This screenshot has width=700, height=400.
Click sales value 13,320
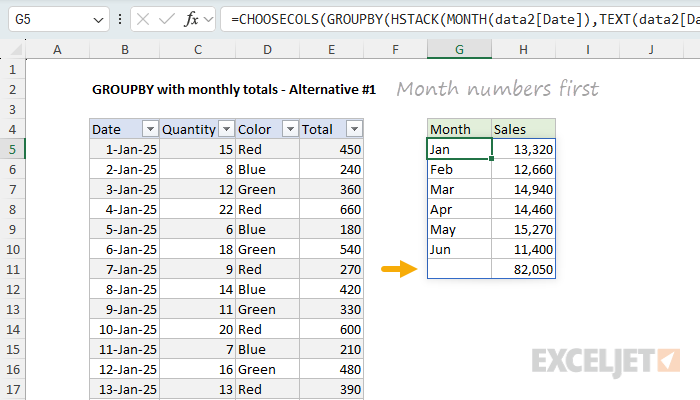[523, 149]
